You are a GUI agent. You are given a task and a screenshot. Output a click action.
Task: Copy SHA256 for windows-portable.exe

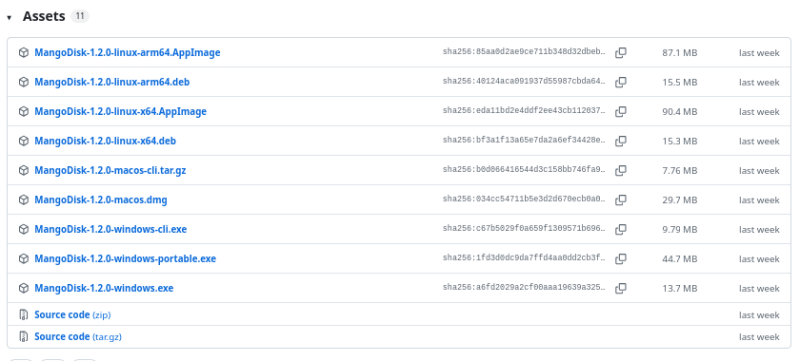click(620, 259)
